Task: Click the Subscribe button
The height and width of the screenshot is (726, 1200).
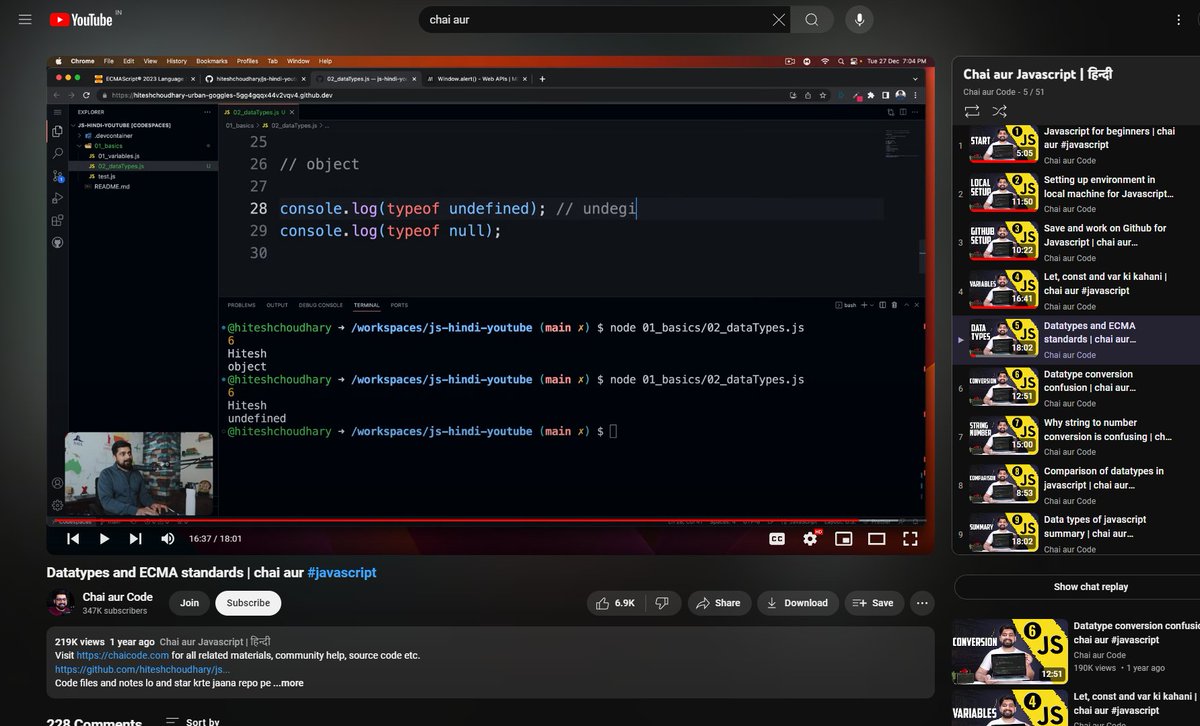Action: tap(247, 603)
